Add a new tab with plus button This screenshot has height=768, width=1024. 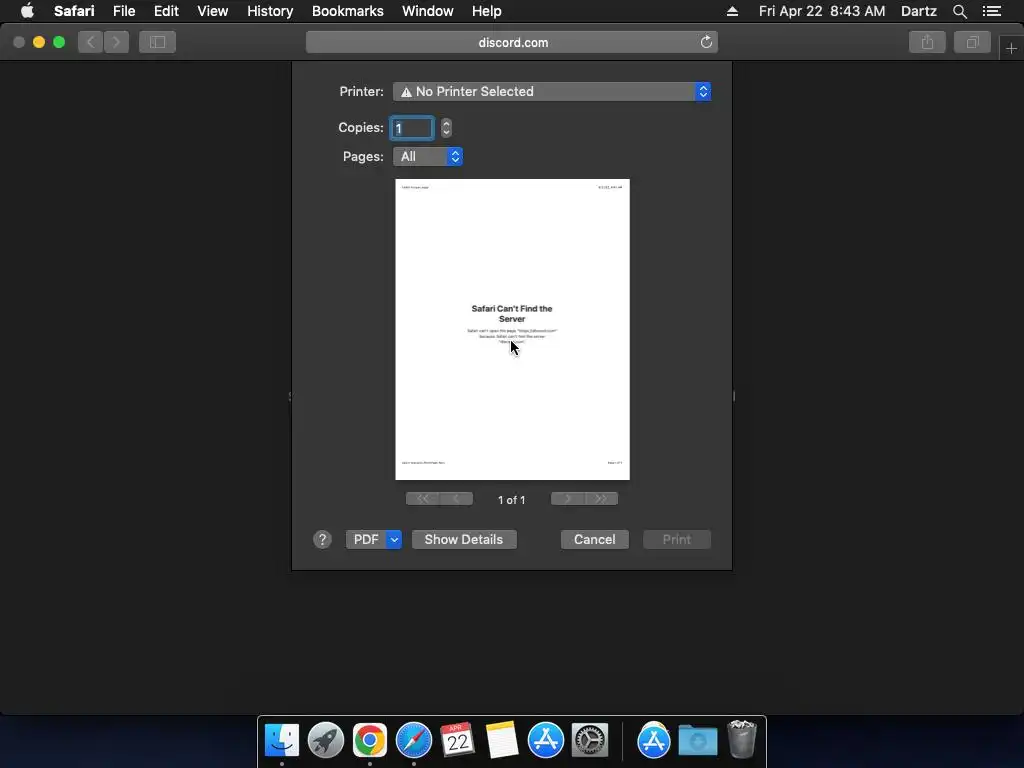pyautogui.click(x=1011, y=48)
